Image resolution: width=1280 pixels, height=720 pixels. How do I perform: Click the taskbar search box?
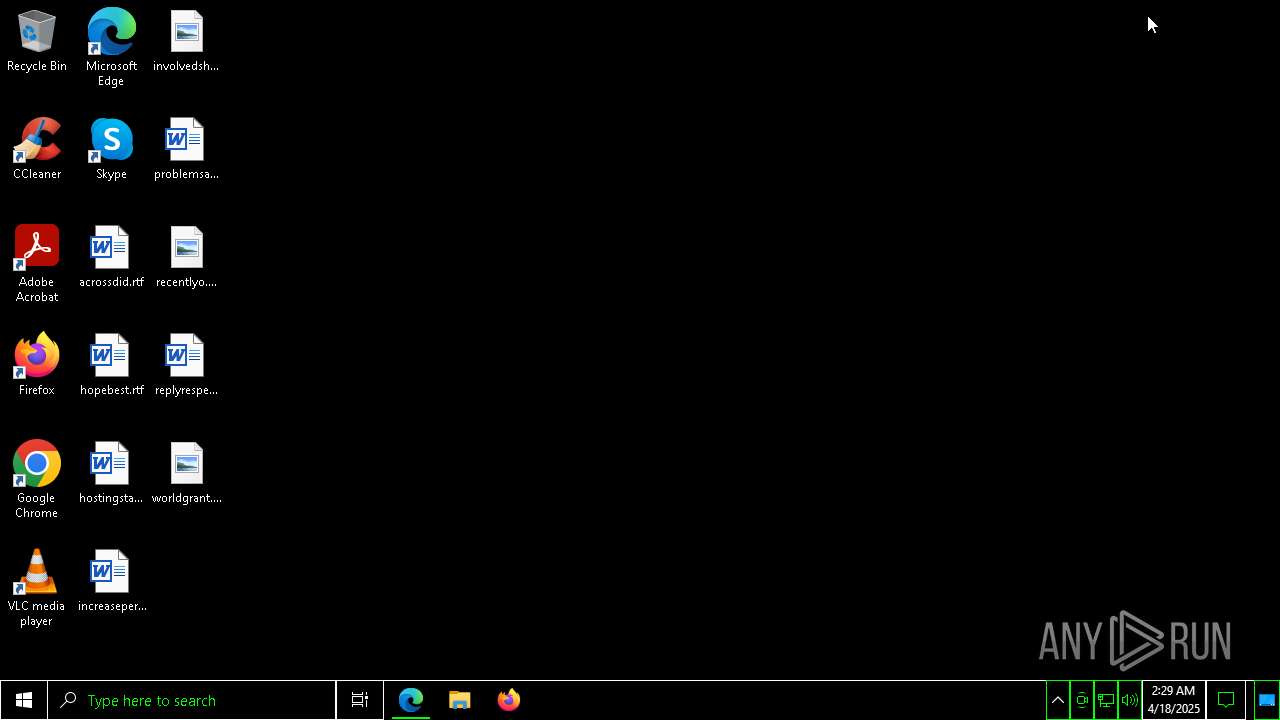coord(192,700)
